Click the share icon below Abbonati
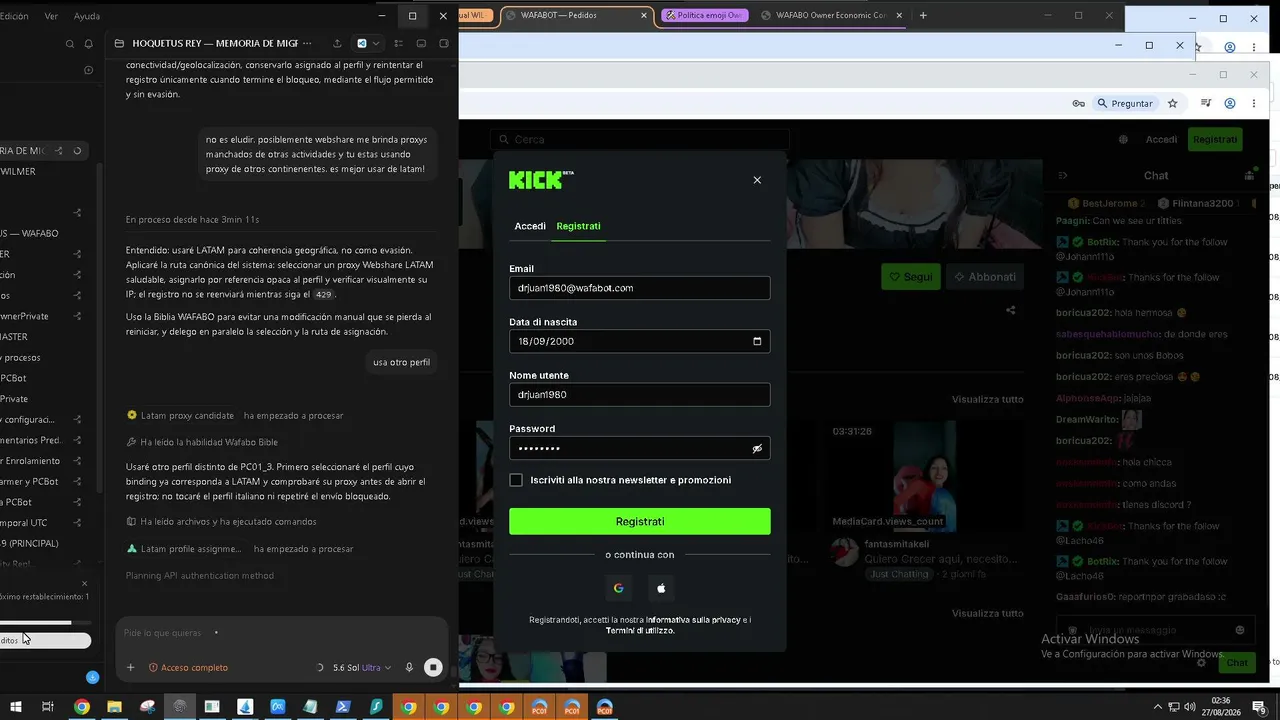This screenshot has width=1280, height=720. click(1010, 311)
